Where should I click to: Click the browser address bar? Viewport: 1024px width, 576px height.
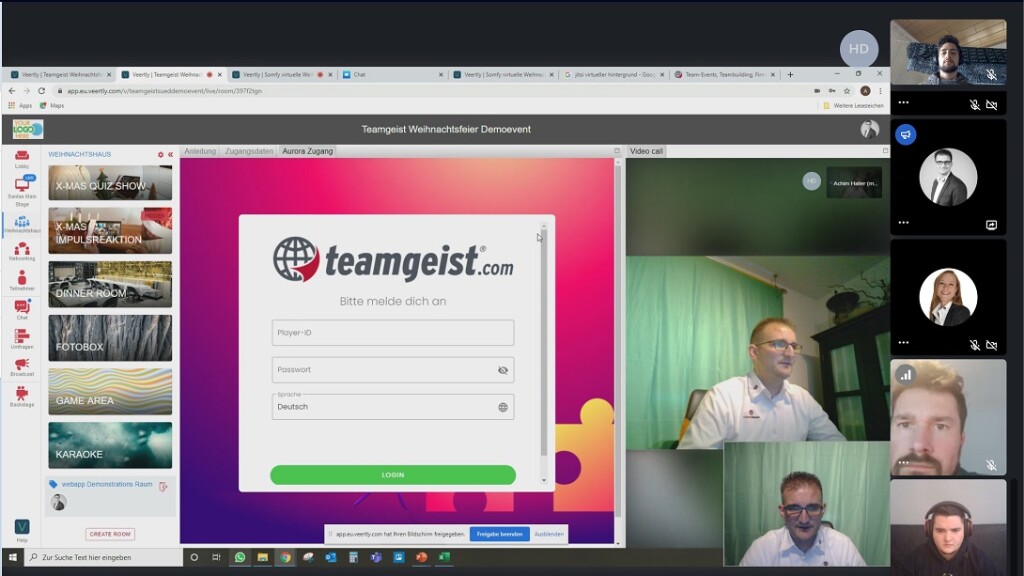pos(431,91)
